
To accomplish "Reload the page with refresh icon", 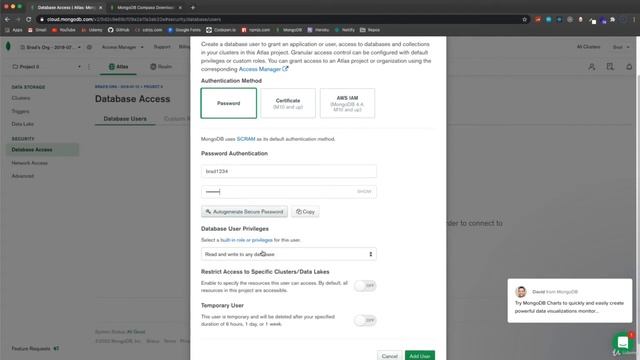I will (29, 19).
